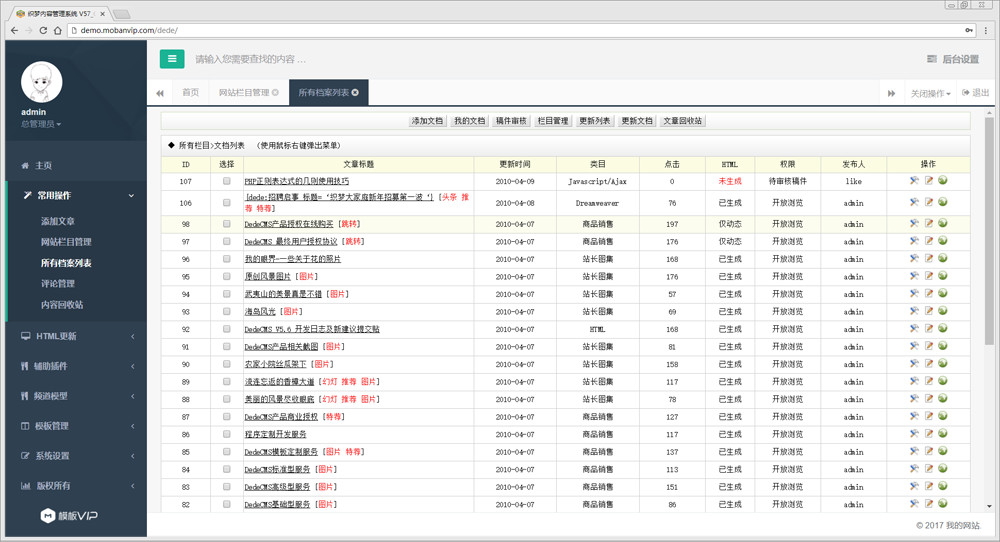Tick the checkbox for row ID 94

tap(226, 294)
